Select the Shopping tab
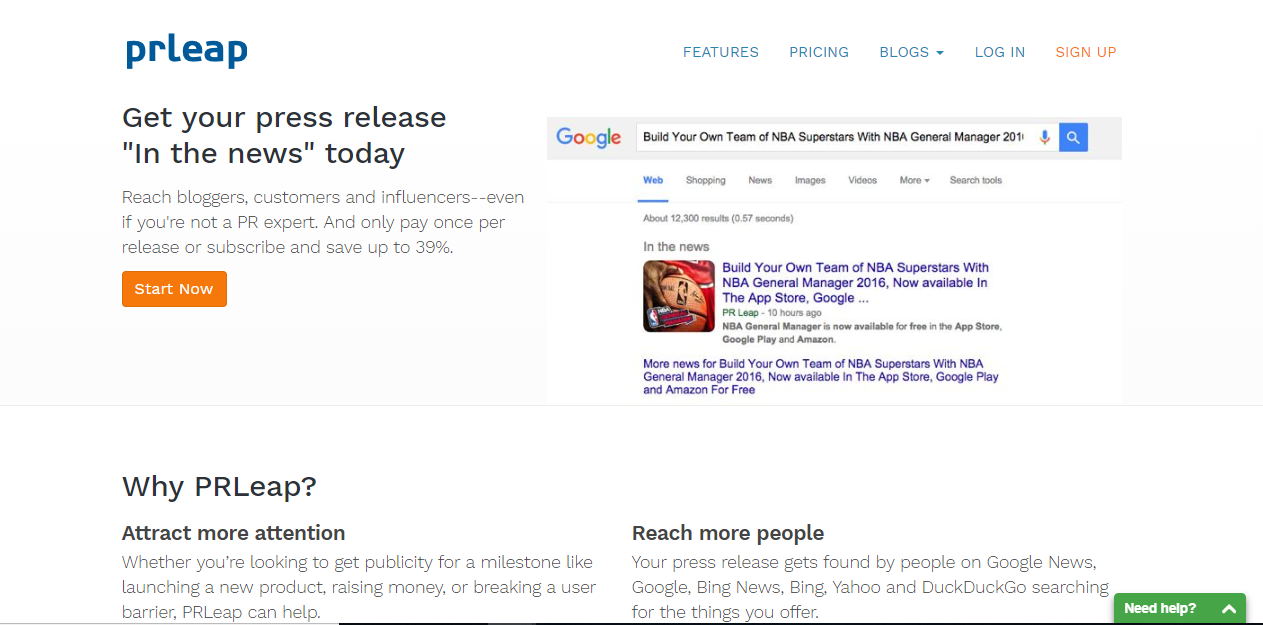The height and width of the screenshot is (625, 1263). click(x=705, y=180)
